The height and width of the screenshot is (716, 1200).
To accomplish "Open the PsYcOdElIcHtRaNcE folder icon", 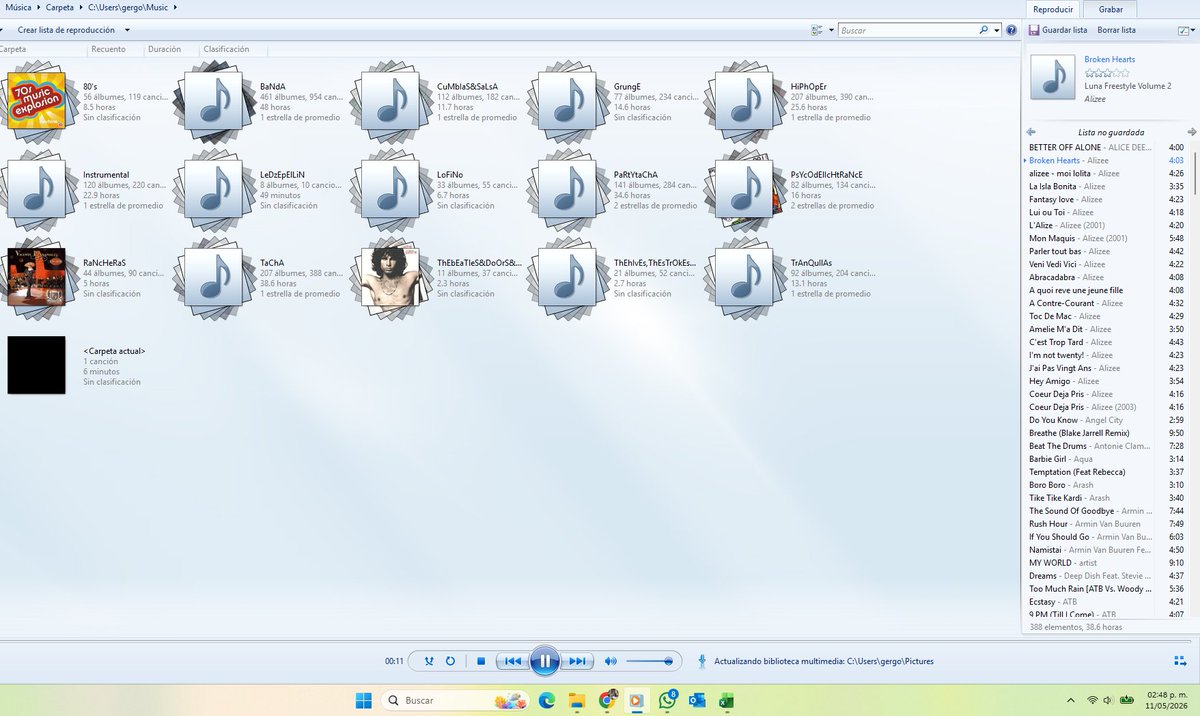I will tap(743, 189).
